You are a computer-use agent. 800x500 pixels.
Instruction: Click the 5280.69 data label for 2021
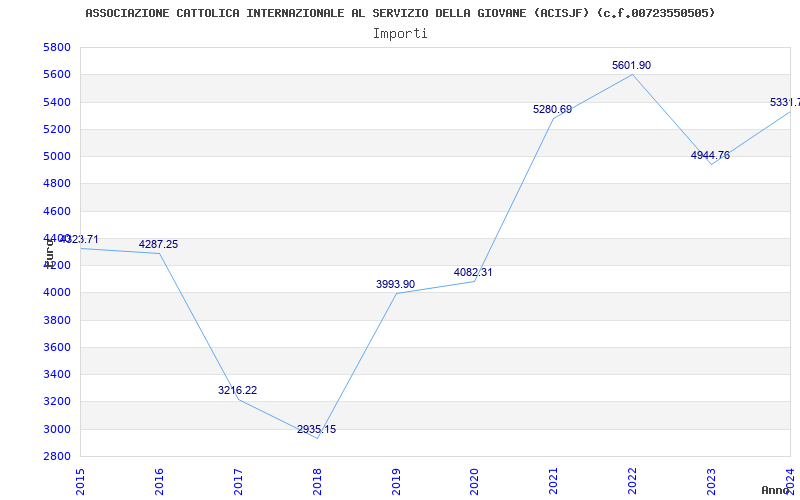tap(553, 109)
